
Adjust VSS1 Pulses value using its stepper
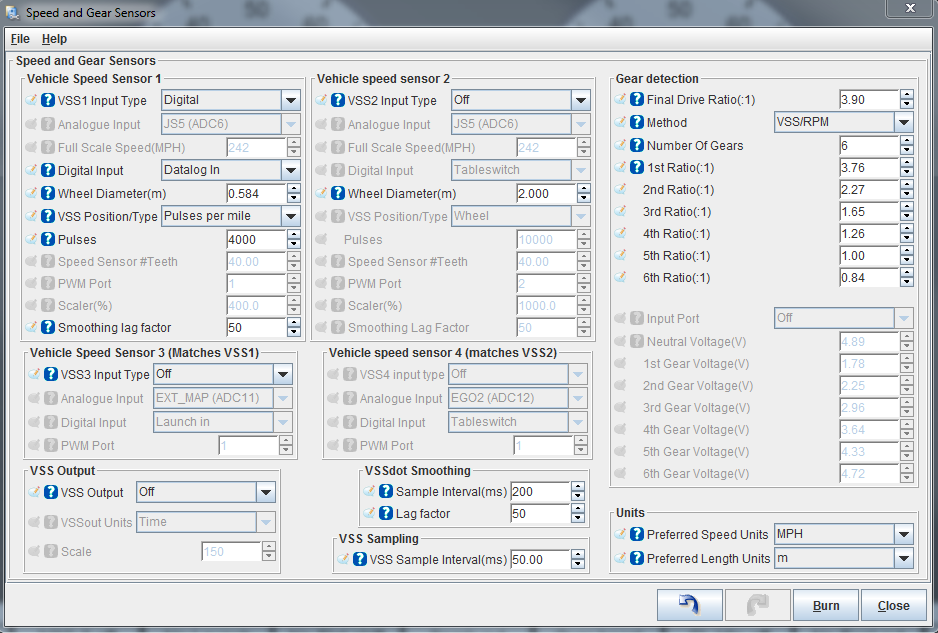pos(293,239)
